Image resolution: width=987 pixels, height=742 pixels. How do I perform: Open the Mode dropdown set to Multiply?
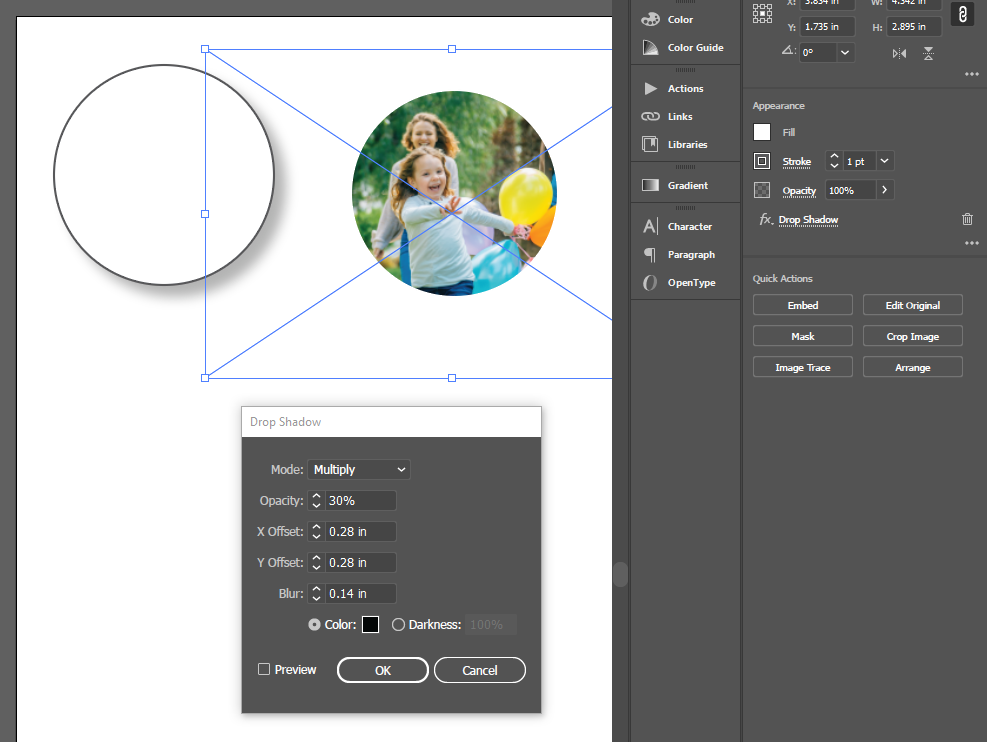click(x=358, y=469)
